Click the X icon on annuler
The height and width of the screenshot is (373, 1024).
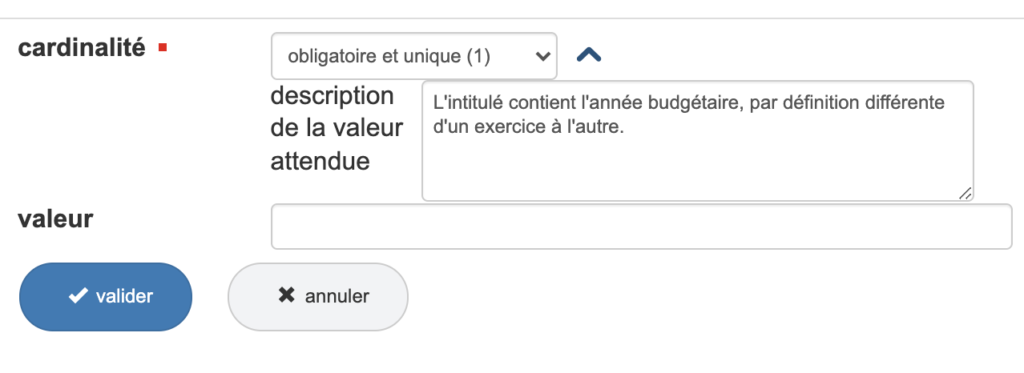[x=286, y=295]
